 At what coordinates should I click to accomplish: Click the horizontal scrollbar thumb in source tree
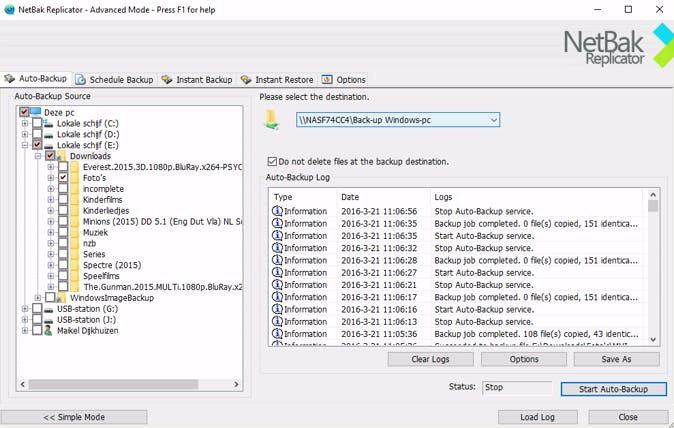[x=114, y=384]
